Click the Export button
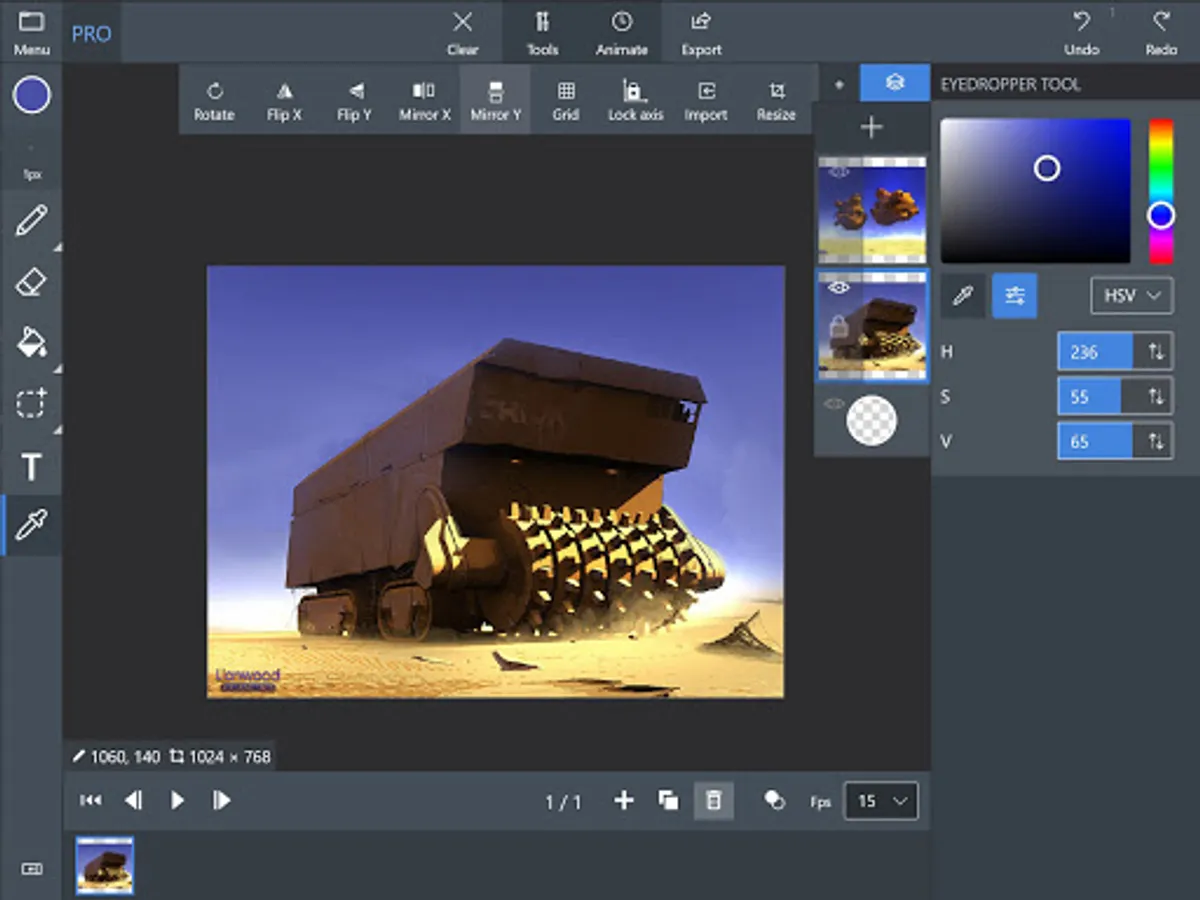 coord(701,33)
